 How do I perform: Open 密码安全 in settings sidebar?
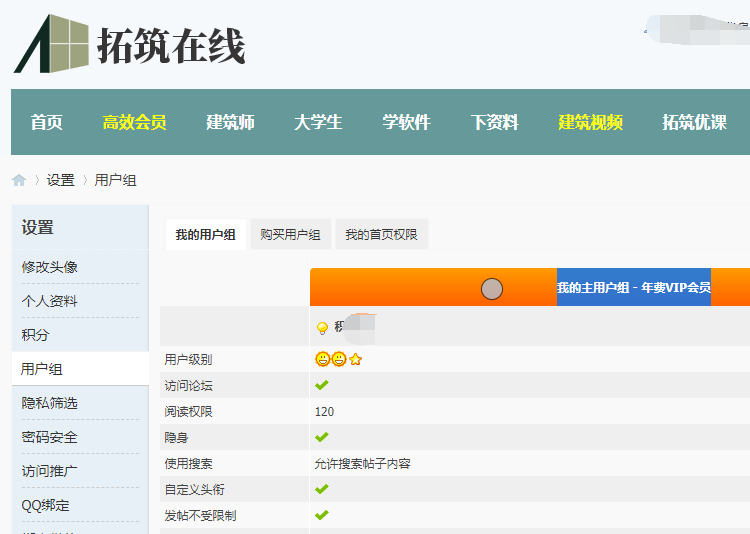click(x=50, y=437)
